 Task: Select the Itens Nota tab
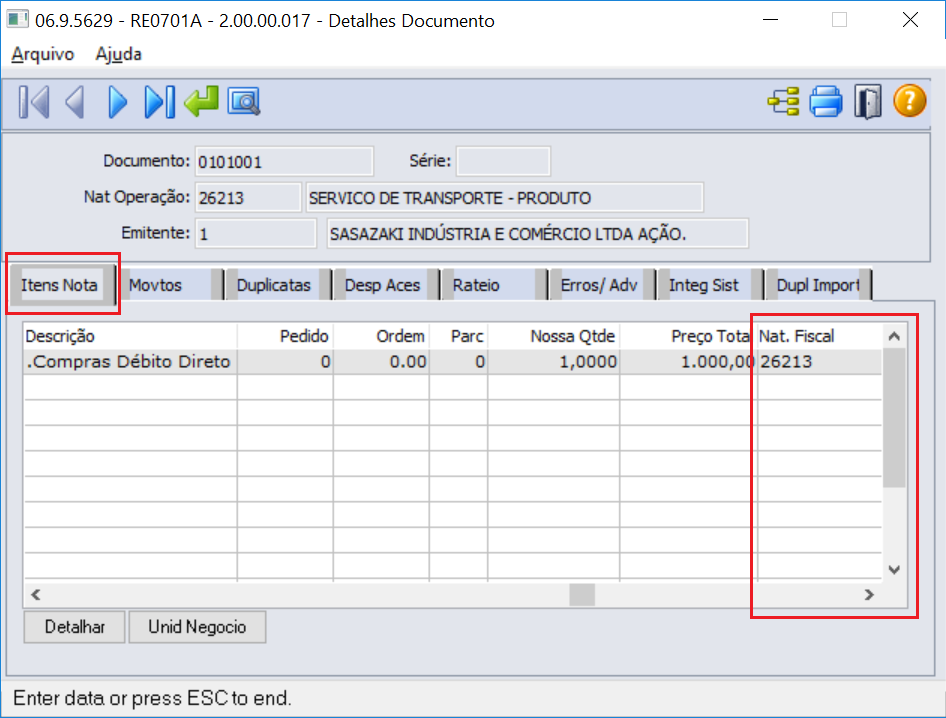tap(60, 285)
